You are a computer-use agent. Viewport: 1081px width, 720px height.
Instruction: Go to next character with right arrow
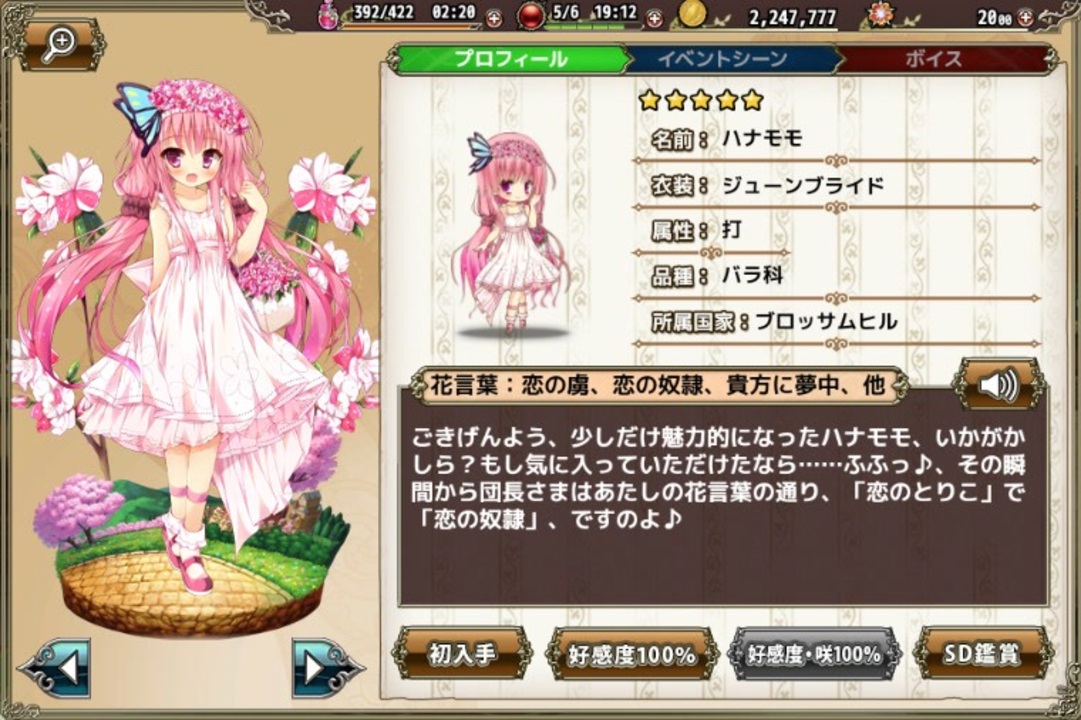pos(327,668)
